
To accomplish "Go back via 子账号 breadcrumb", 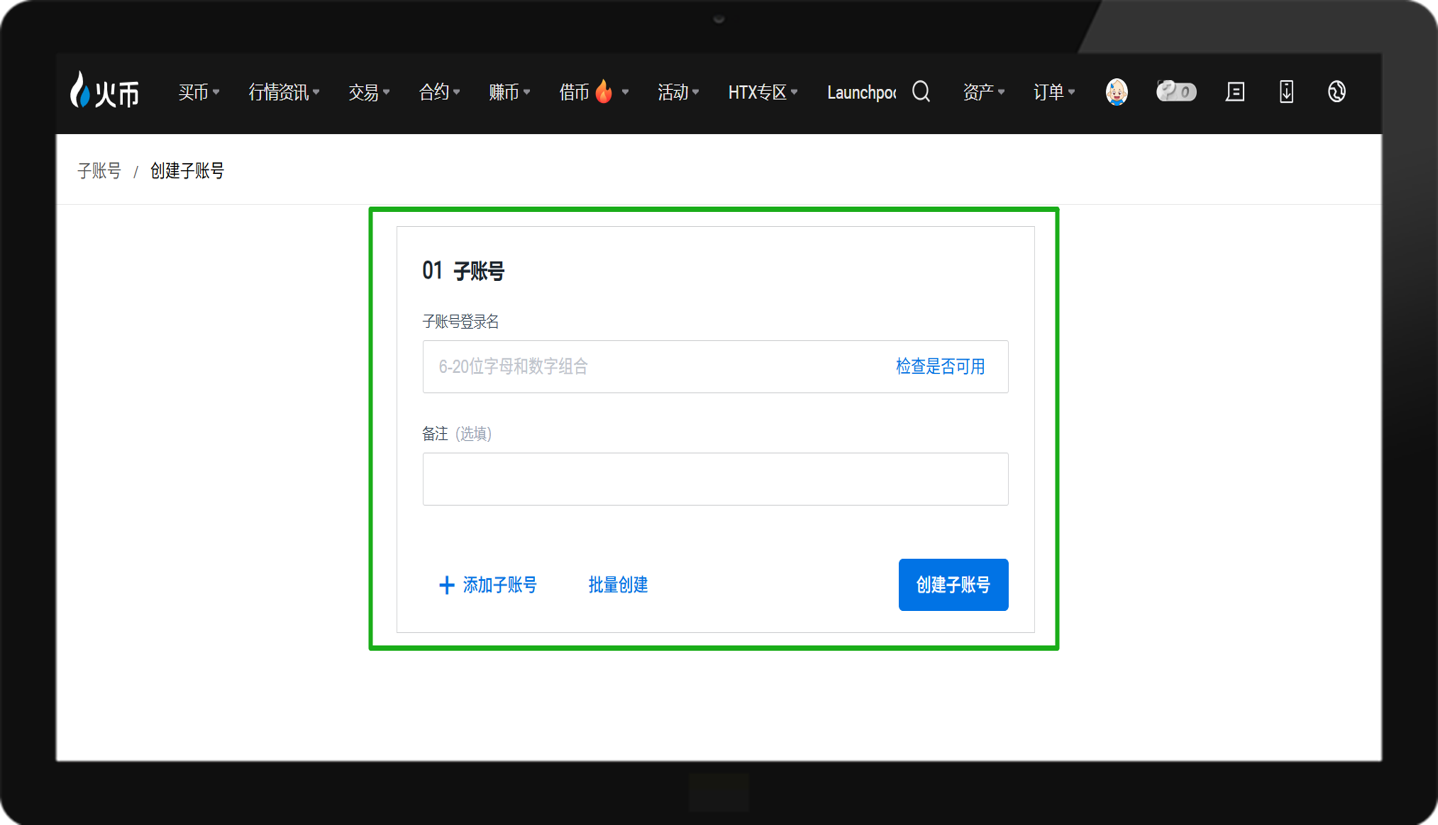I will coord(99,171).
